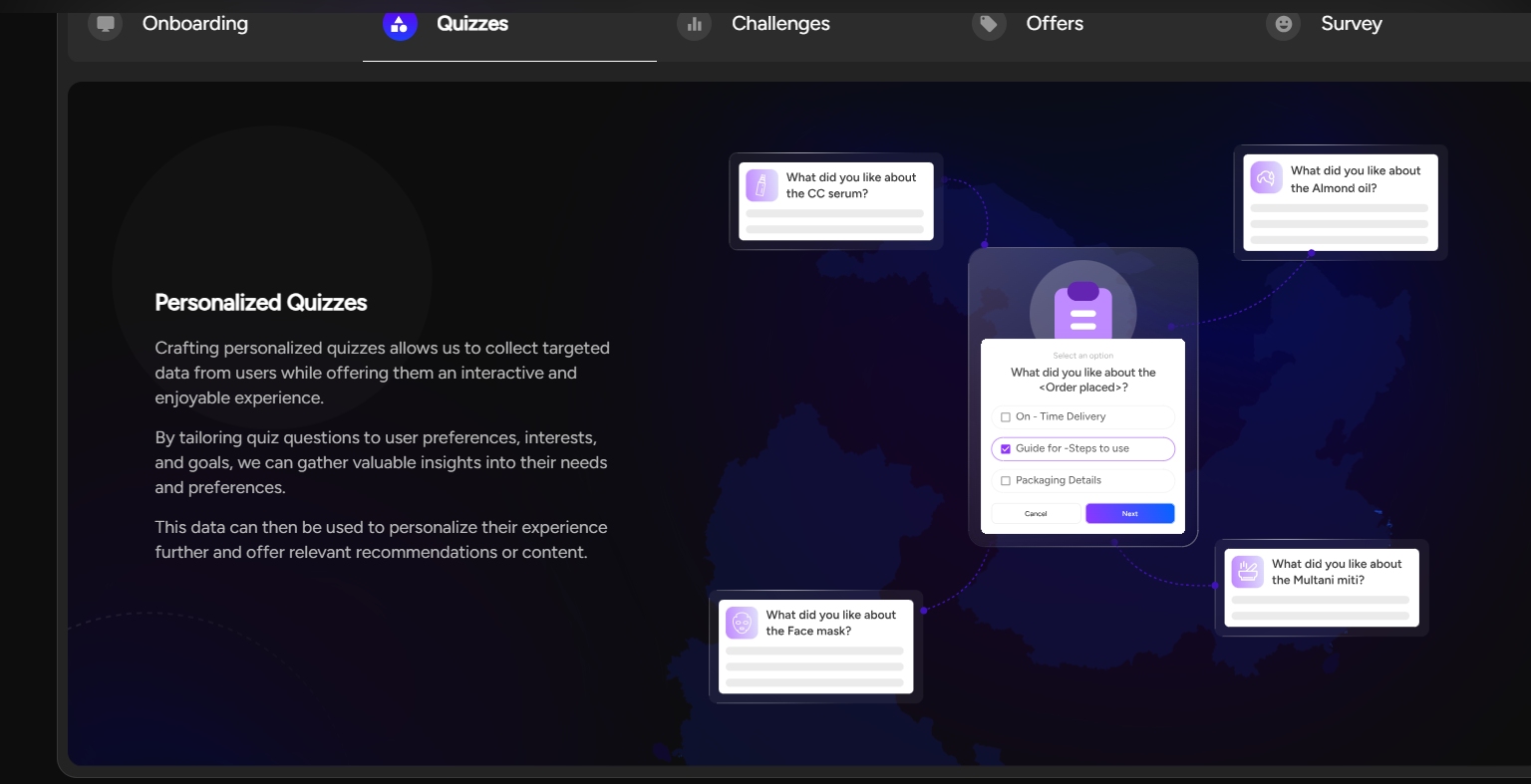Tick the Packaging Details checkbox

click(x=1006, y=481)
